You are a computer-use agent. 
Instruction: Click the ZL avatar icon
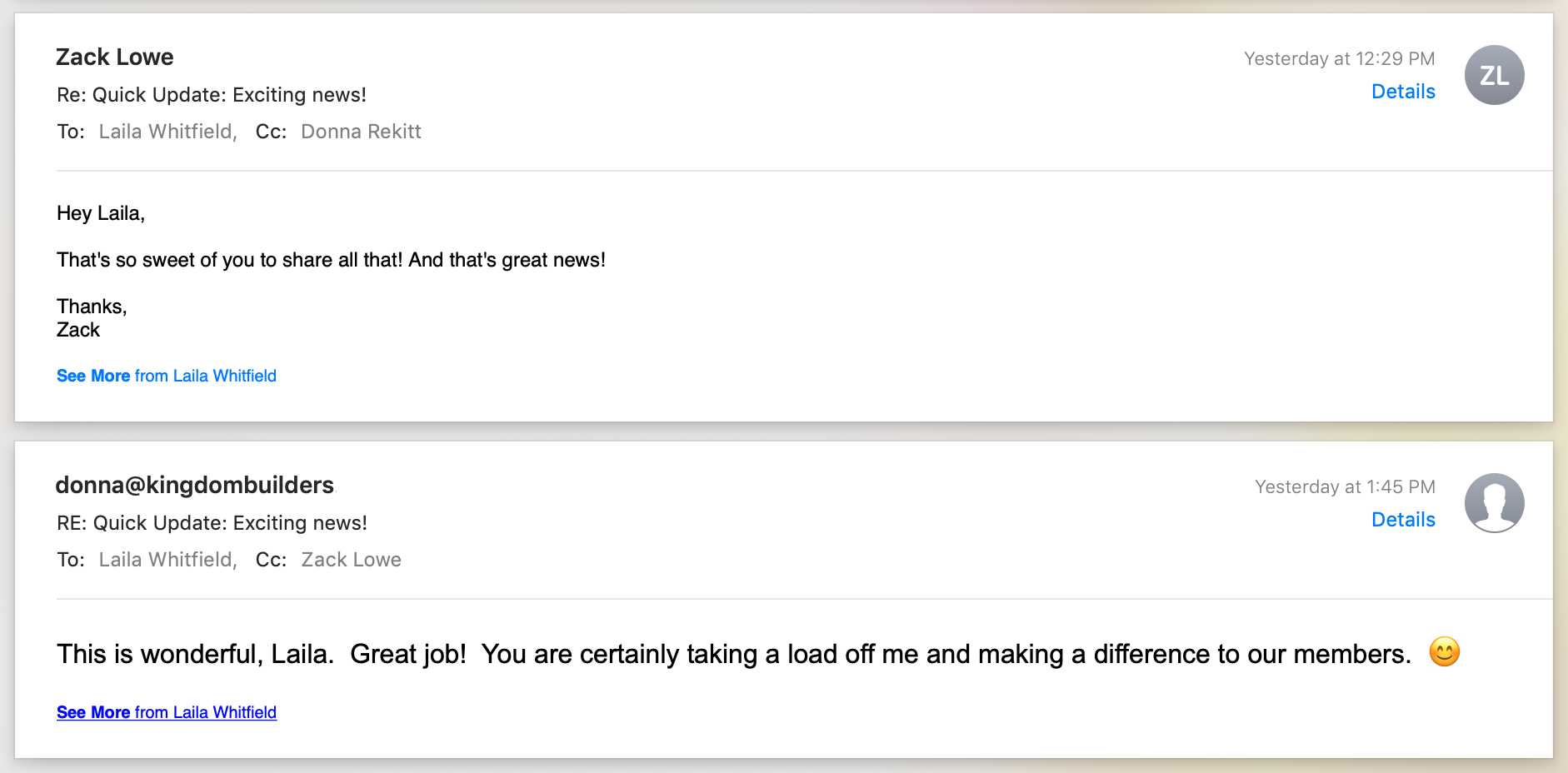coord(1494,75)
